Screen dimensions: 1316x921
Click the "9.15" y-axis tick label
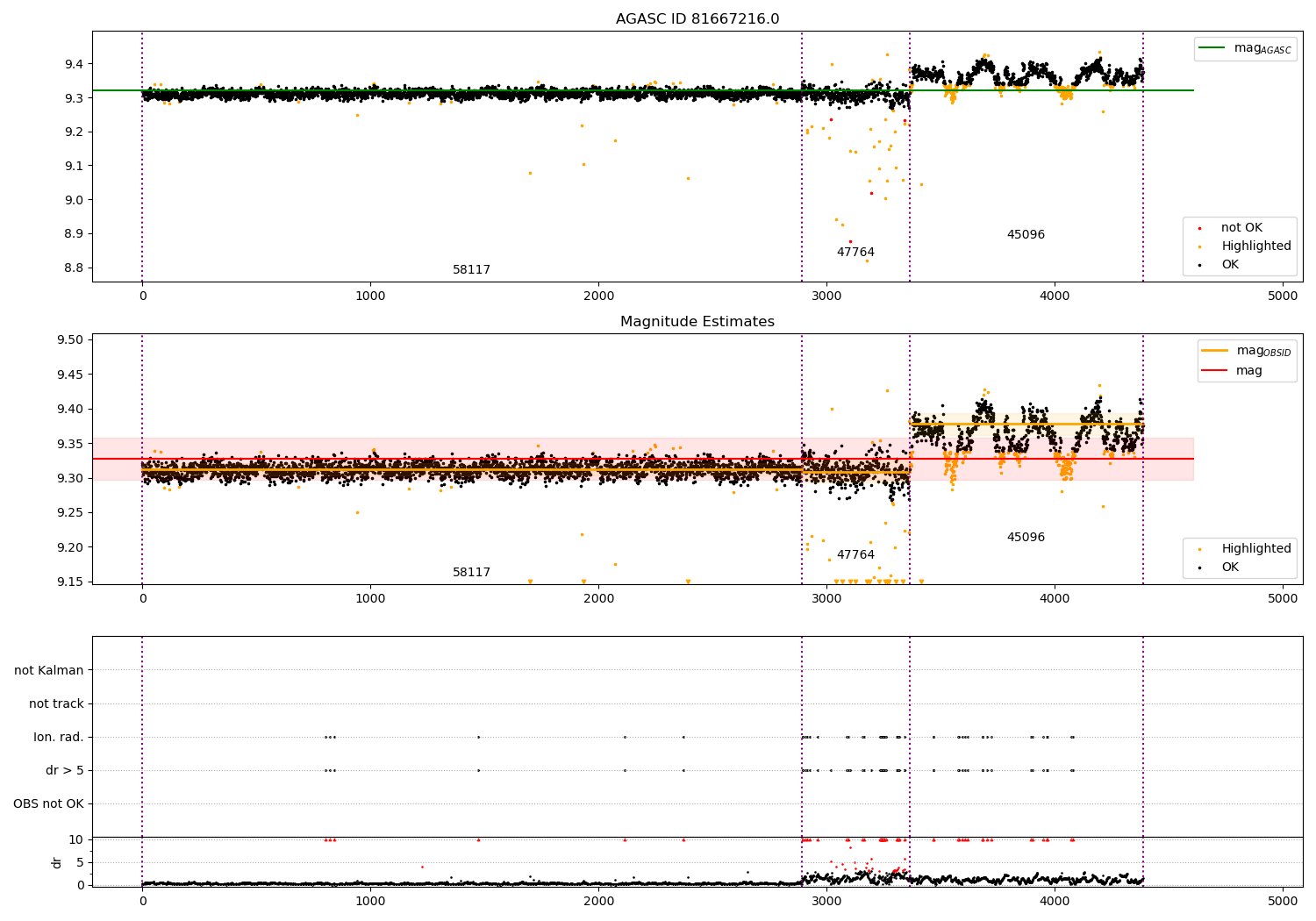[70, 582]
